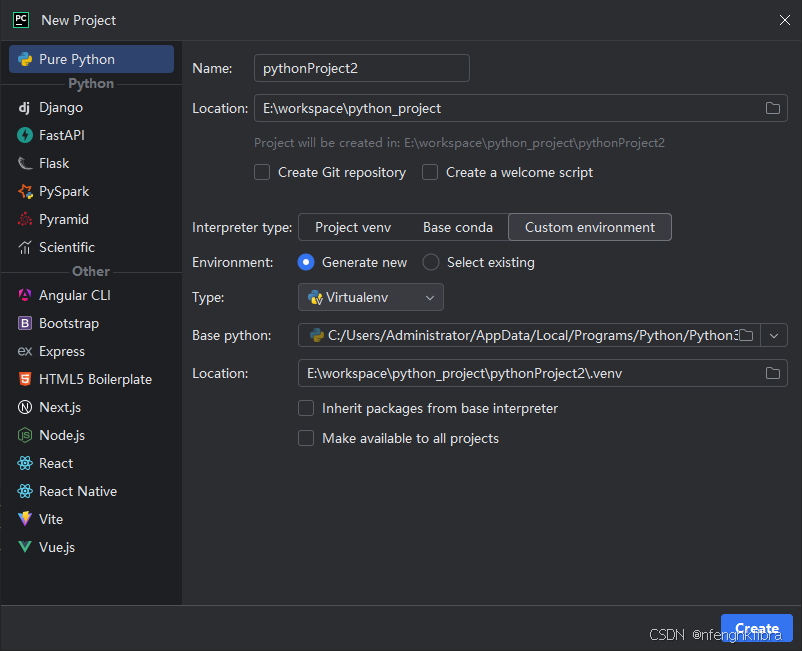This screenshot has height=651, width=802.
Task: Select the Next.js project icon
Action: pyautogui.click(x=25, y=407)
